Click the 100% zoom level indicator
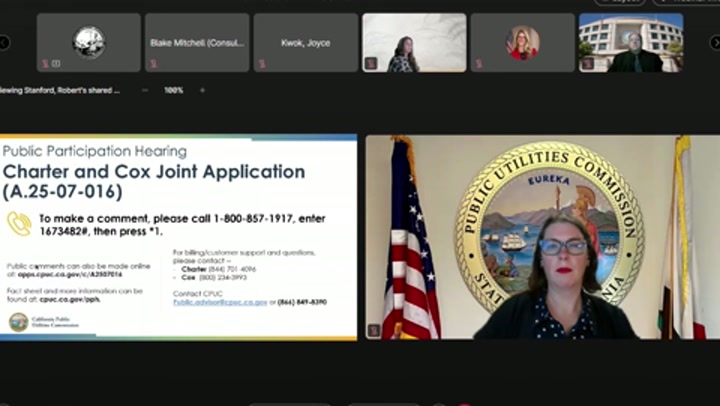Image resolution: width=720 pixels, height=406 pixels. [173, 90]
